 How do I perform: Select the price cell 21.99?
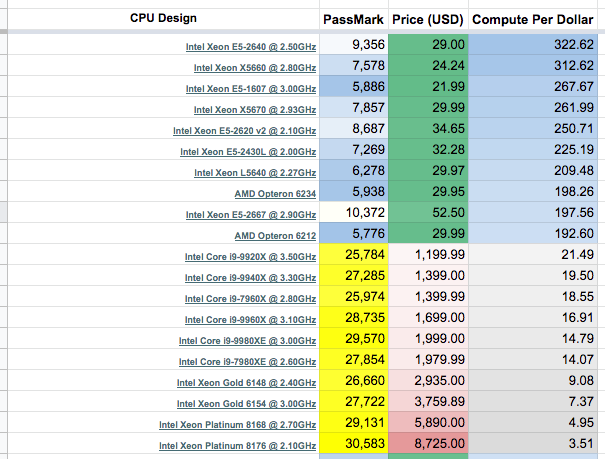point(428,86)
